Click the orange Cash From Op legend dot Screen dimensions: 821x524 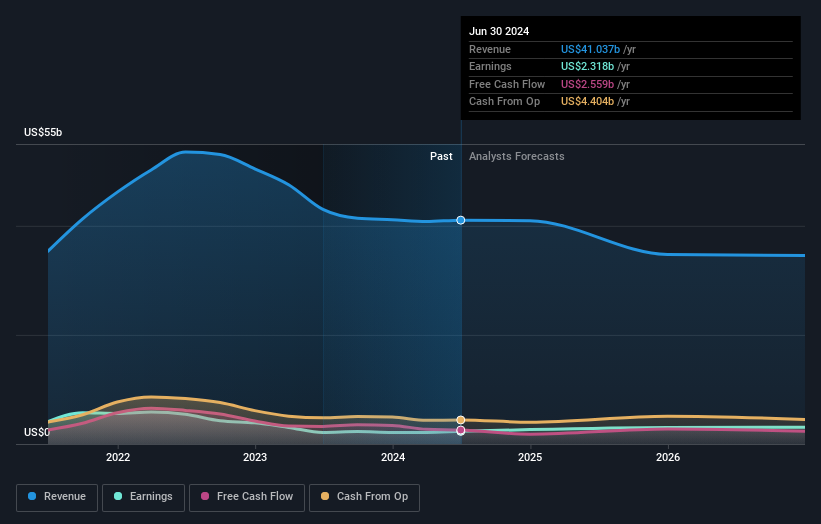point(325,496)
